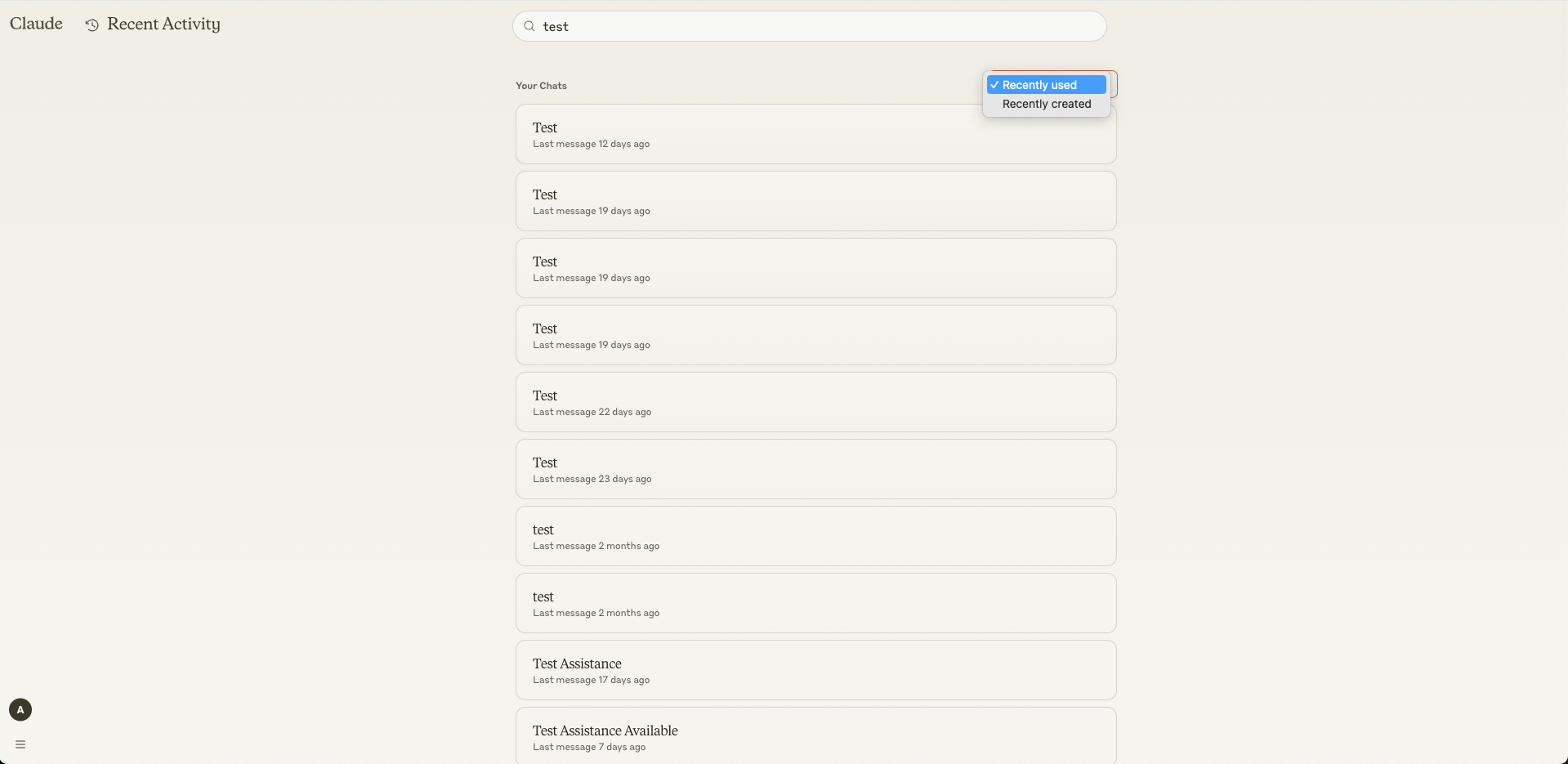Click the profile avatar circle
The image size is (1568, 764).
20,709
